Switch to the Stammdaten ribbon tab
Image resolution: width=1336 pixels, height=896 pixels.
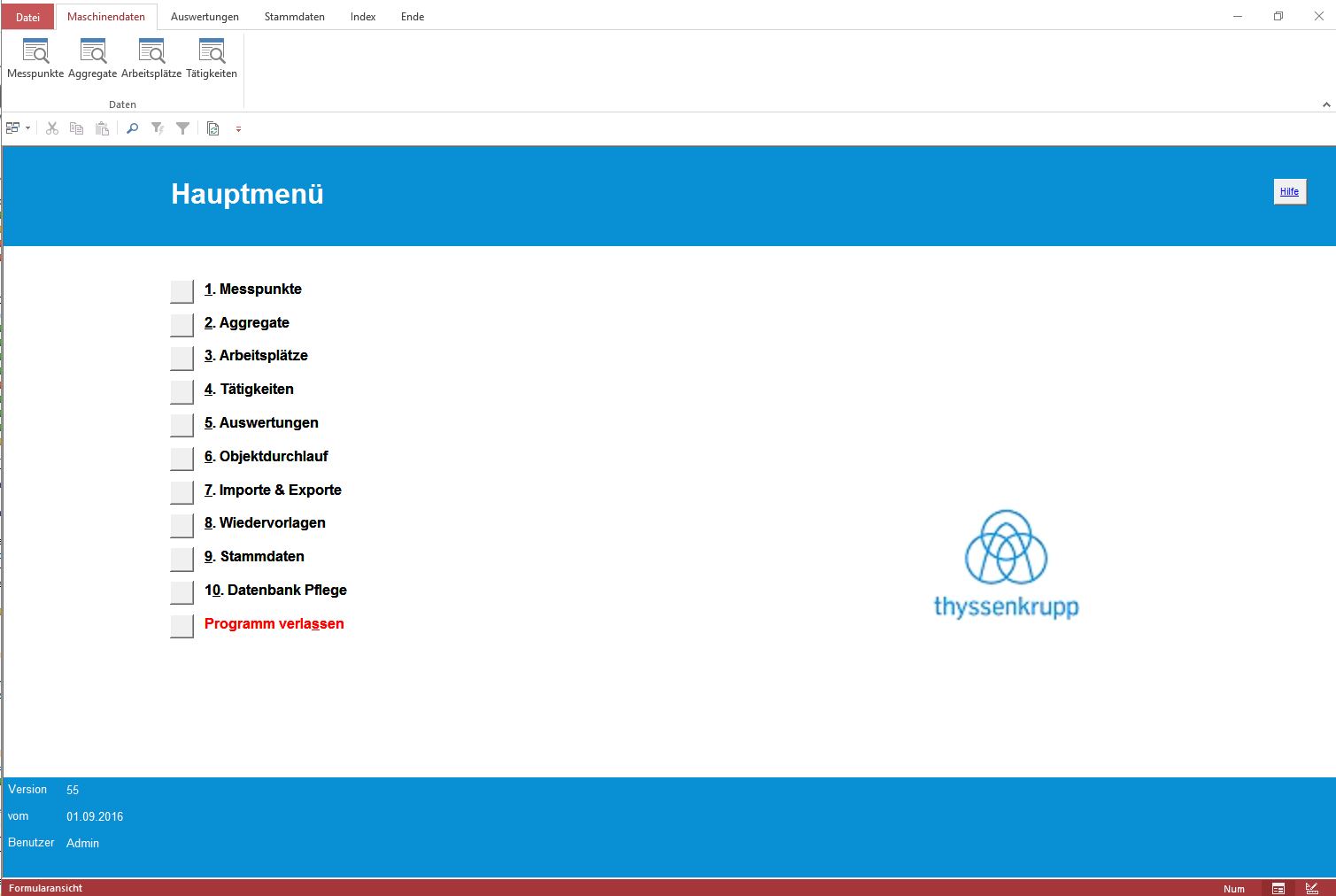[295, 17]
